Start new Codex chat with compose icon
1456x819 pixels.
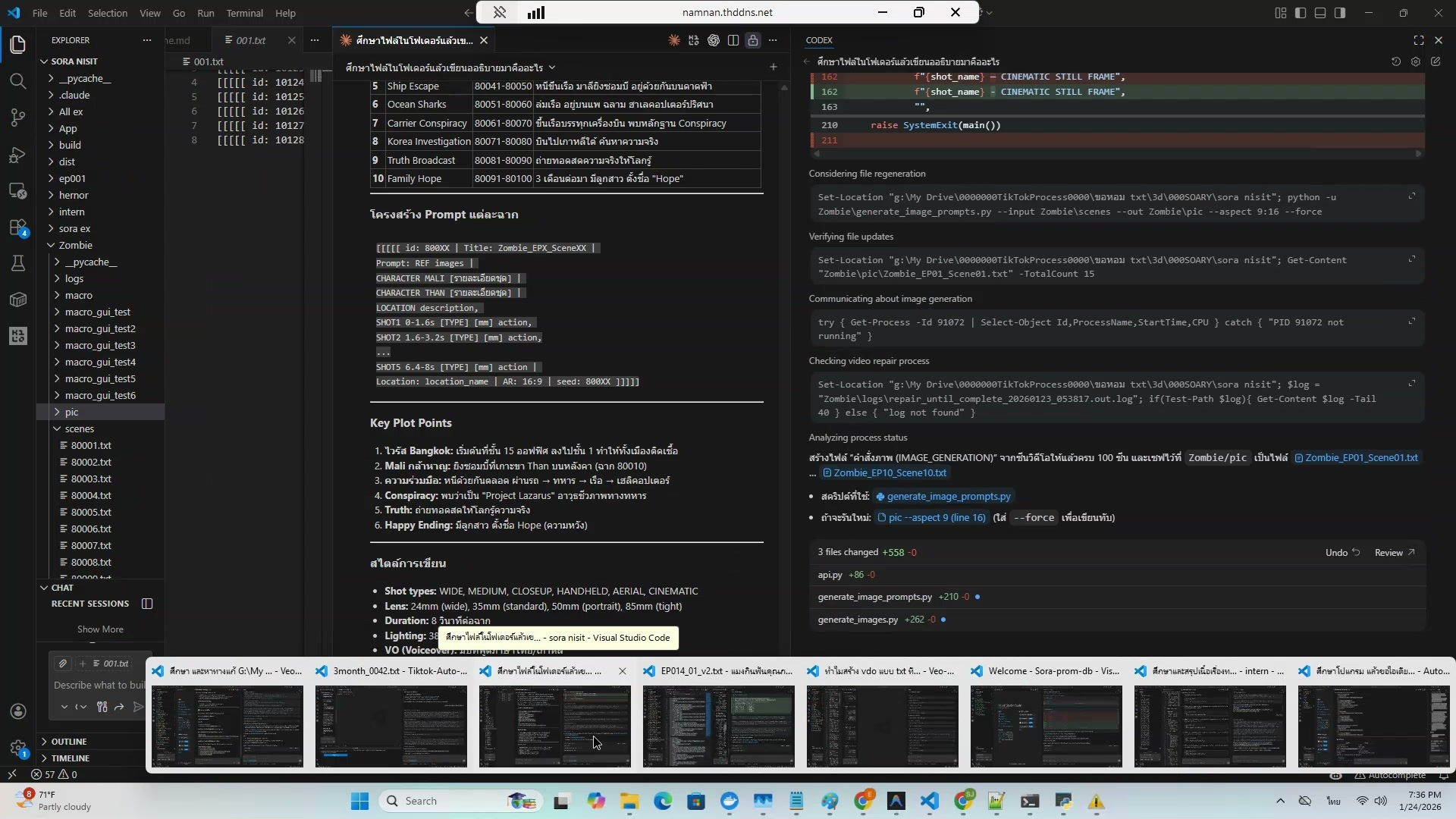coord(1436,61)
